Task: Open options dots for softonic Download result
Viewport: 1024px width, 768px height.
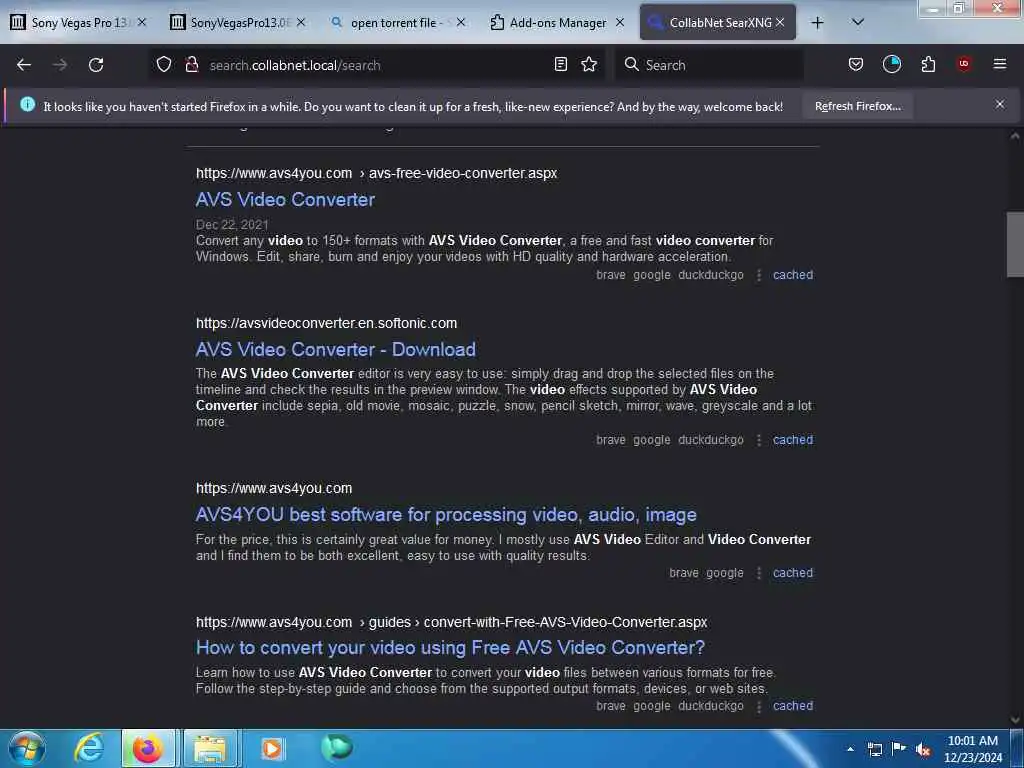Action: 758,440
